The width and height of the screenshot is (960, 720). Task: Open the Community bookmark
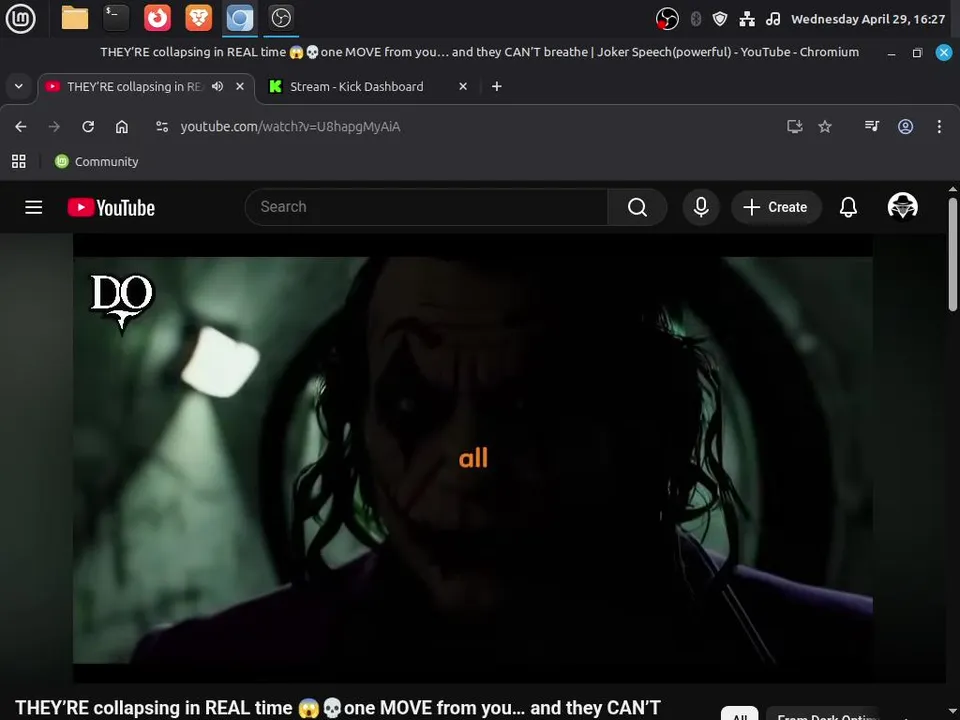coord(97,162)
